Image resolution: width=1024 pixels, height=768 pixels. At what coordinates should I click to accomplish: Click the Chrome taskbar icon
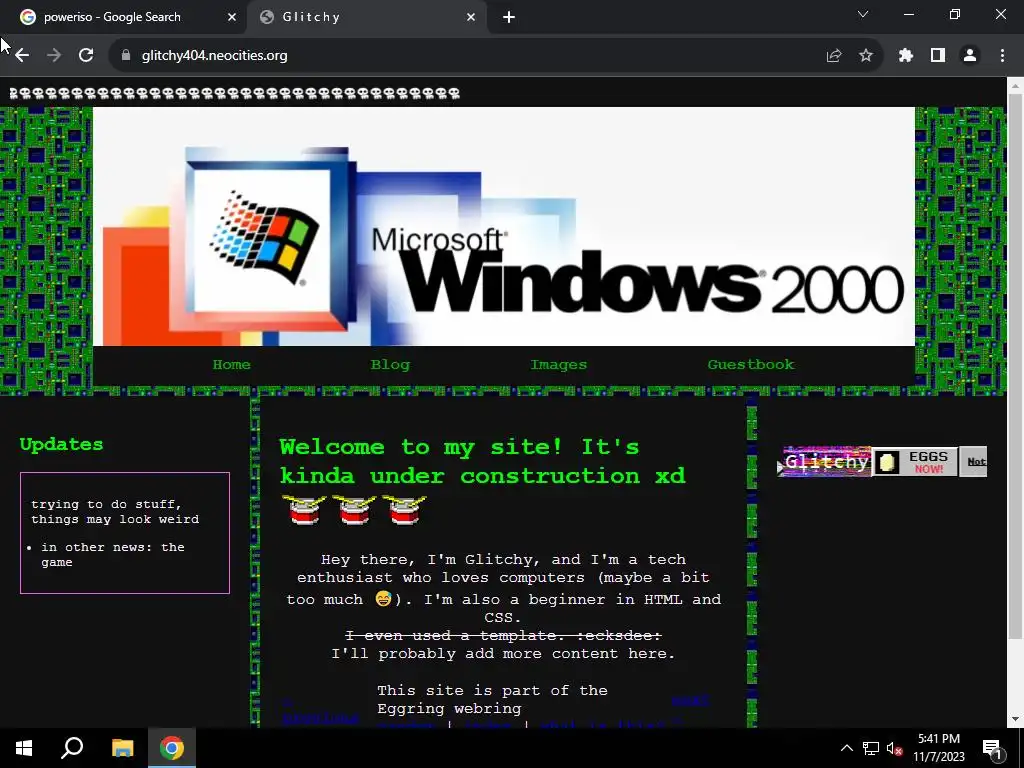click(172, 748)
